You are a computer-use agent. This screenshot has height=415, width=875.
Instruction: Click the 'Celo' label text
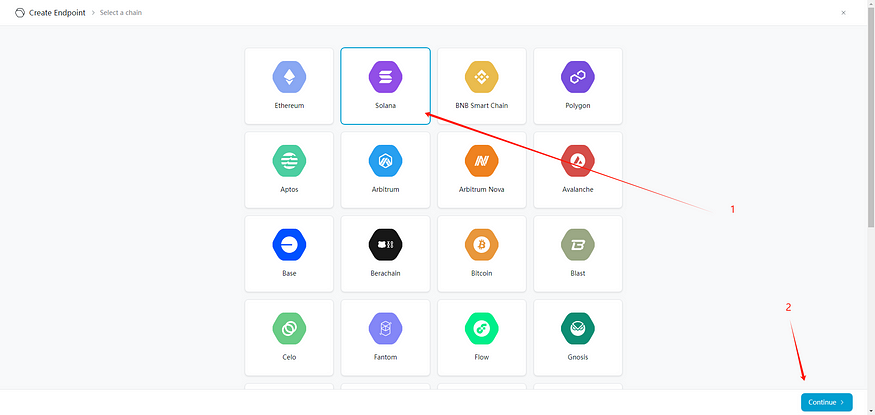coord(289,357)
